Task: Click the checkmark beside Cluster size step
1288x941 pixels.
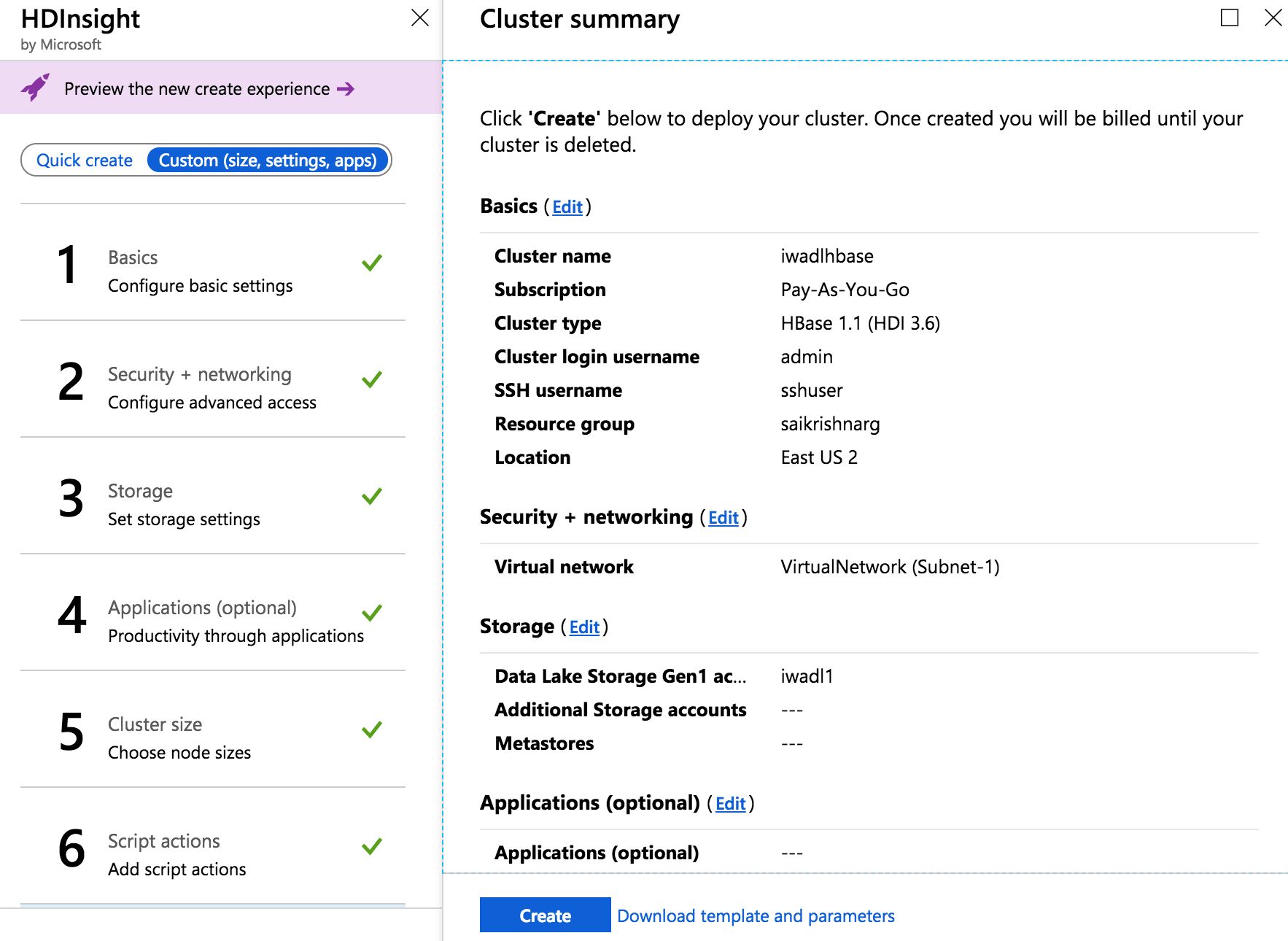Action: tap(372, 729)
